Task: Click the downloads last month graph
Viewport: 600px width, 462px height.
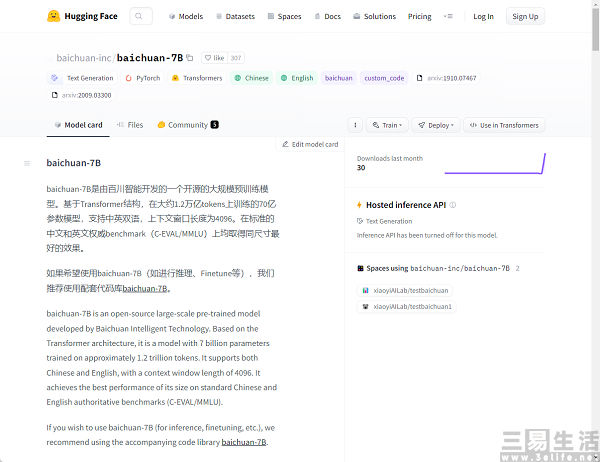Action: [495, 164]
